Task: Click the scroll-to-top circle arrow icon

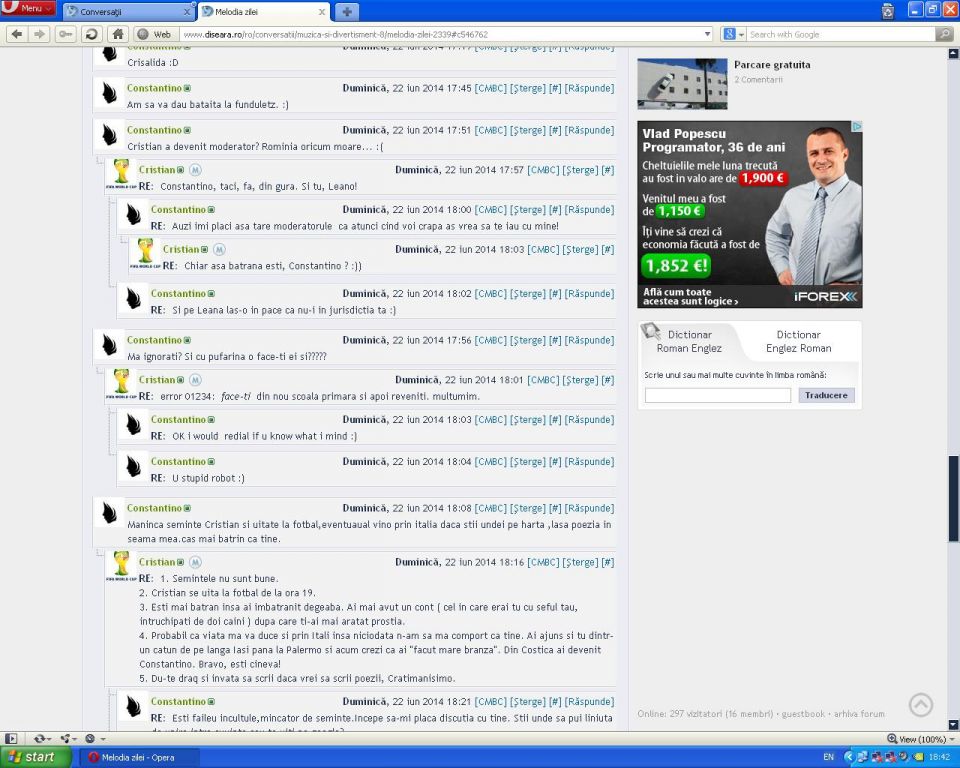Action: click(x=921, y=705)
